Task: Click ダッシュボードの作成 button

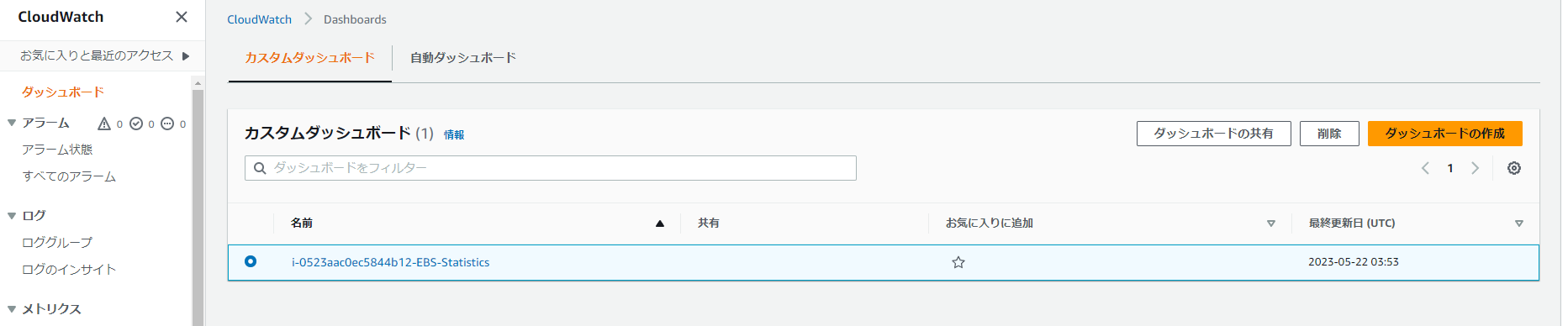Action: point(1444,134)
